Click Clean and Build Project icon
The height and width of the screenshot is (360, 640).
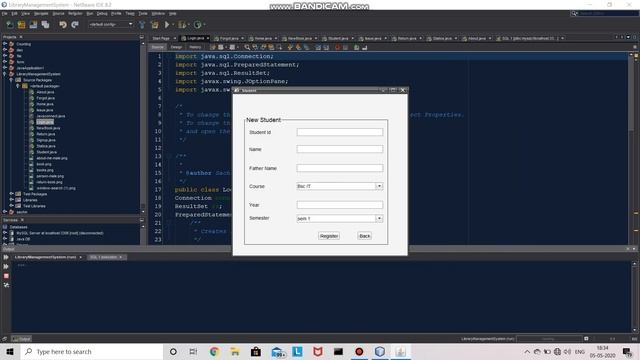tap(155, 24)
